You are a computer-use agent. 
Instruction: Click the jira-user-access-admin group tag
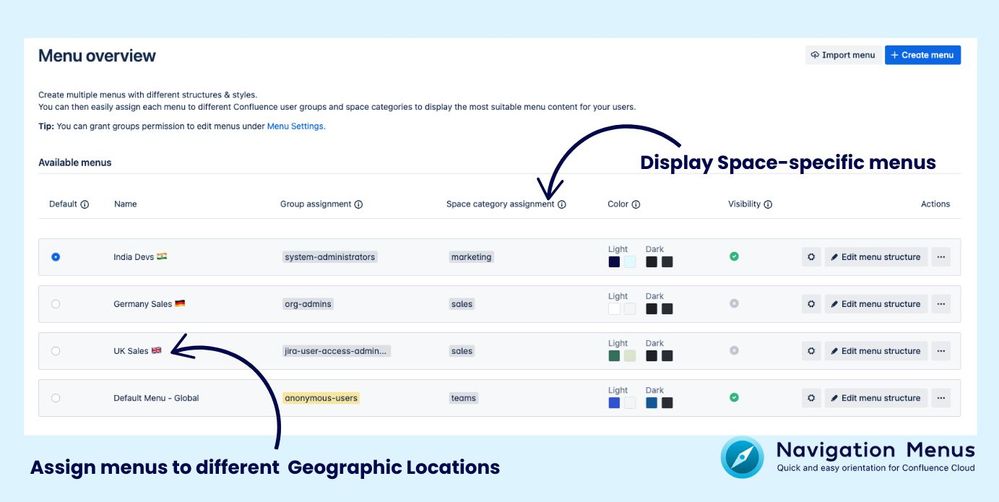[336, 351]
